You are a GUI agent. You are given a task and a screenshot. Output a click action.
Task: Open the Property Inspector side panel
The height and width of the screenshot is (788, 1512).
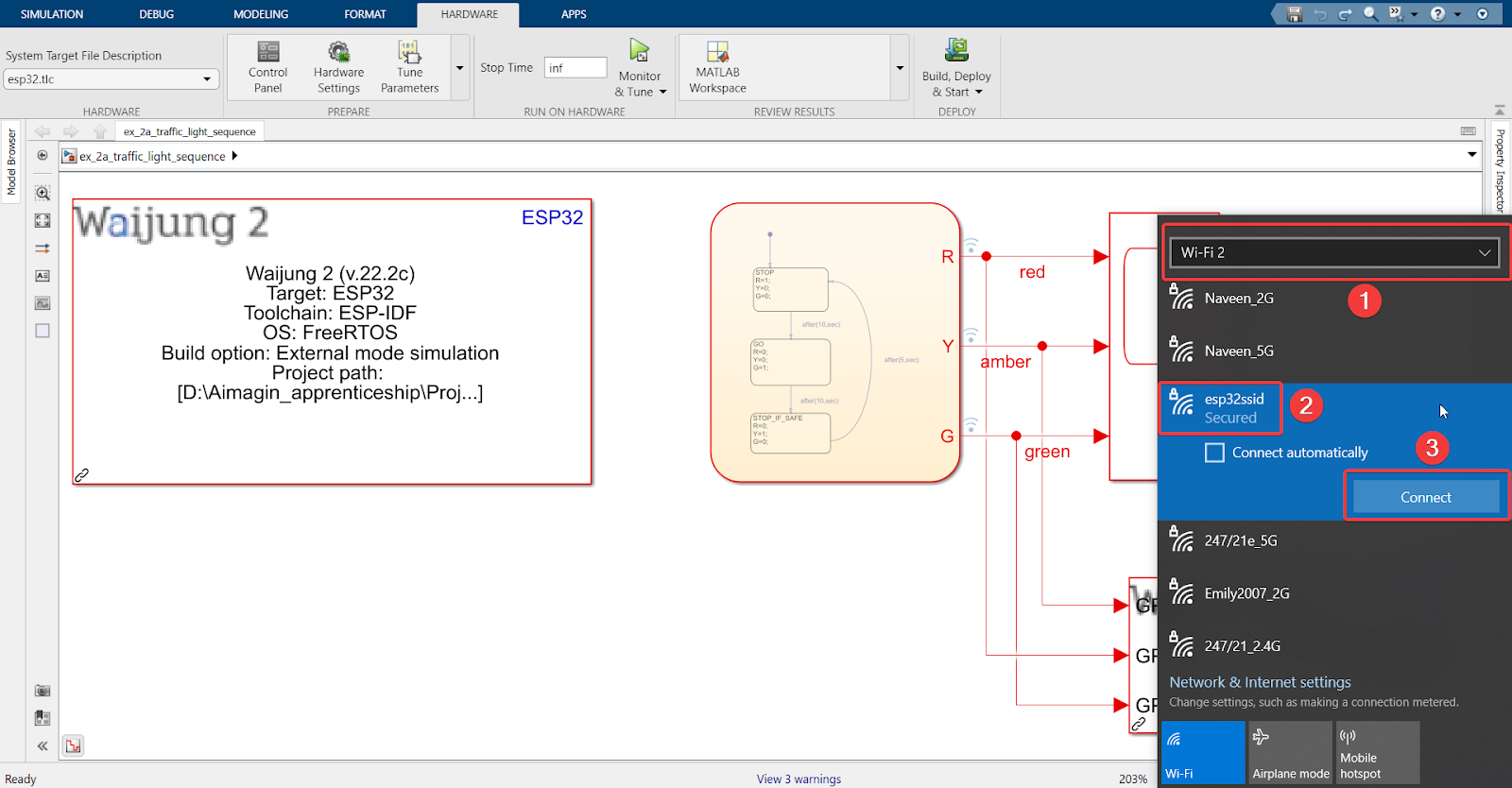point(1500,170)
